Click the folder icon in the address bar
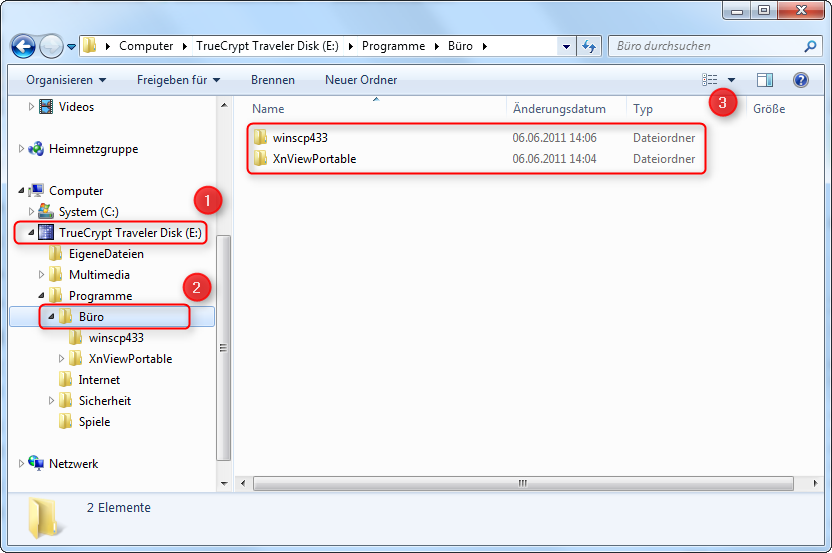The width and height of the screenshot is (832, 553). [x=90, y=46]
